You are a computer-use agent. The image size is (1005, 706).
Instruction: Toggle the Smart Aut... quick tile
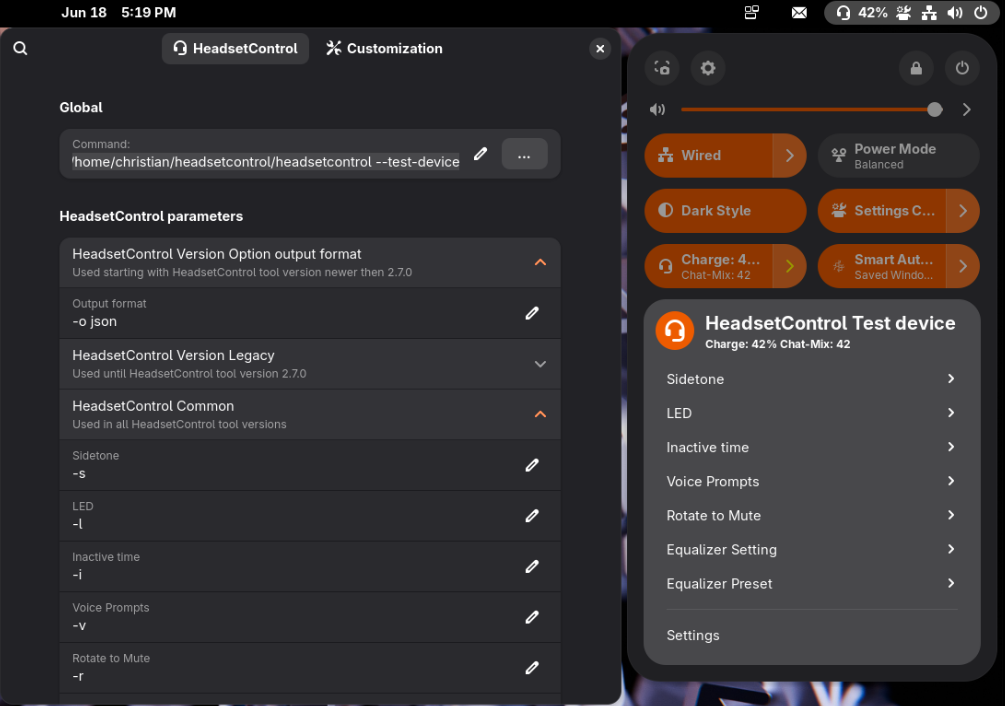(881, 267)
